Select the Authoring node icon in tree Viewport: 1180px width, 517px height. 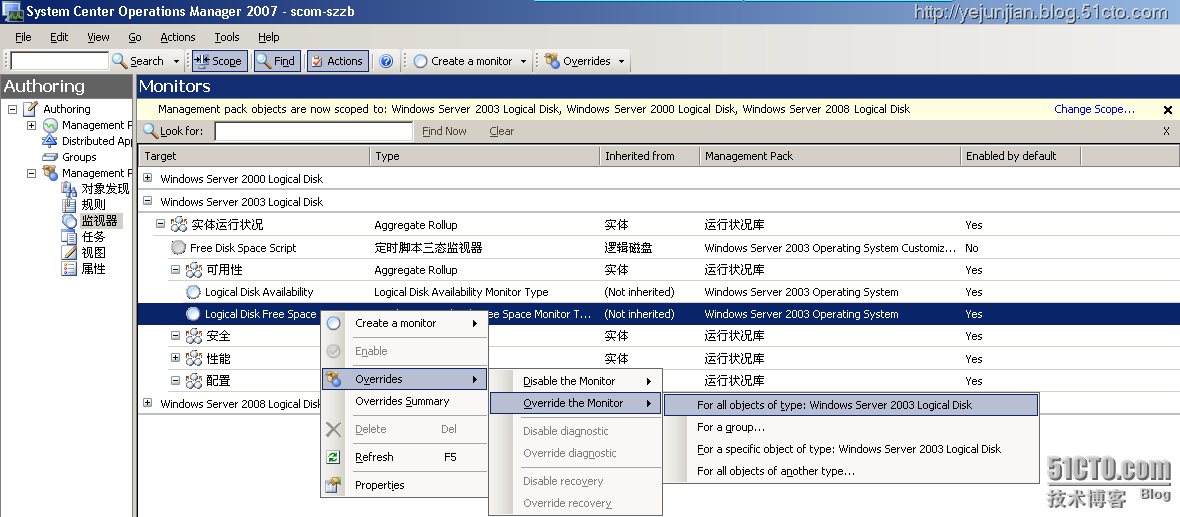tap(30, 109)
